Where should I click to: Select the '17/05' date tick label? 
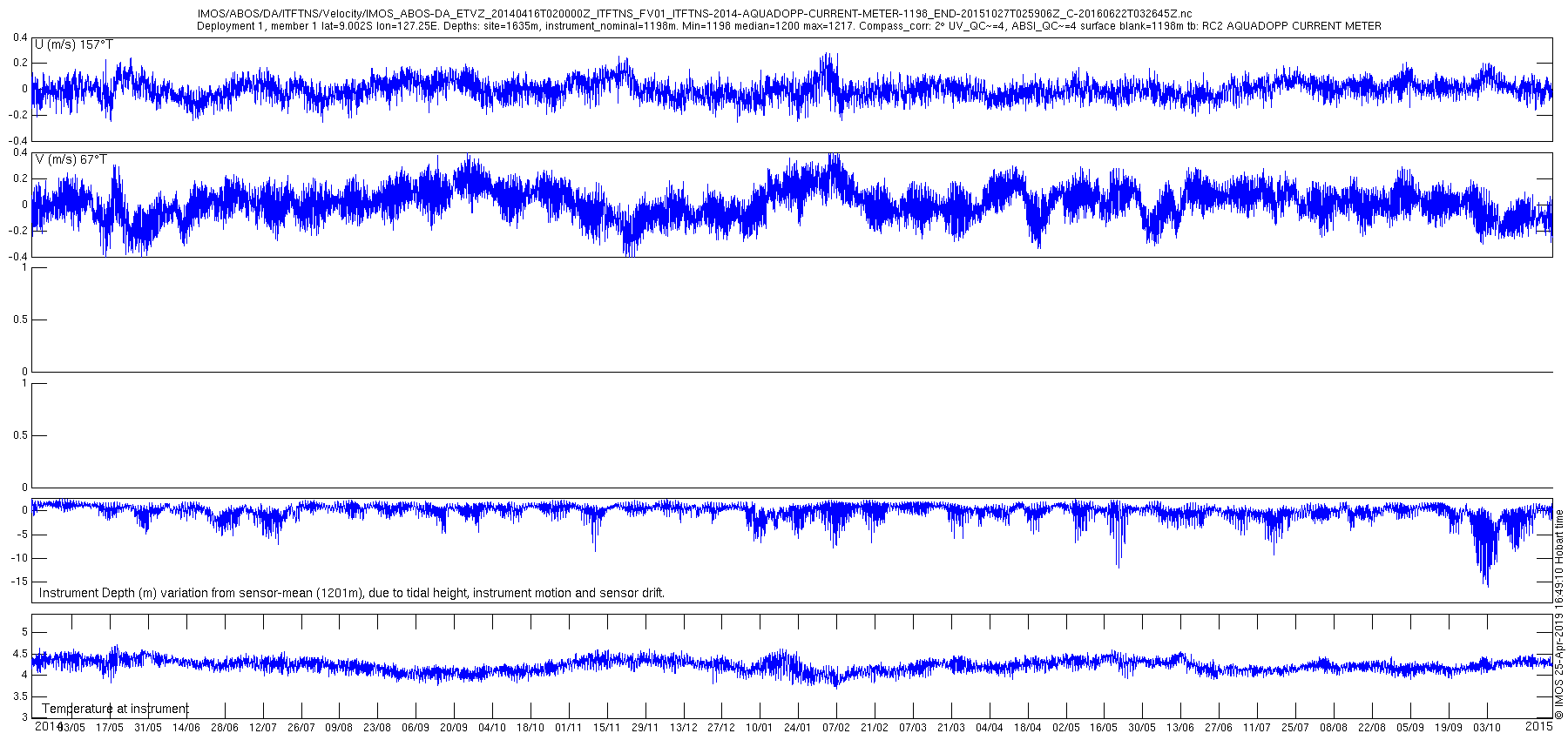[110, 728]
